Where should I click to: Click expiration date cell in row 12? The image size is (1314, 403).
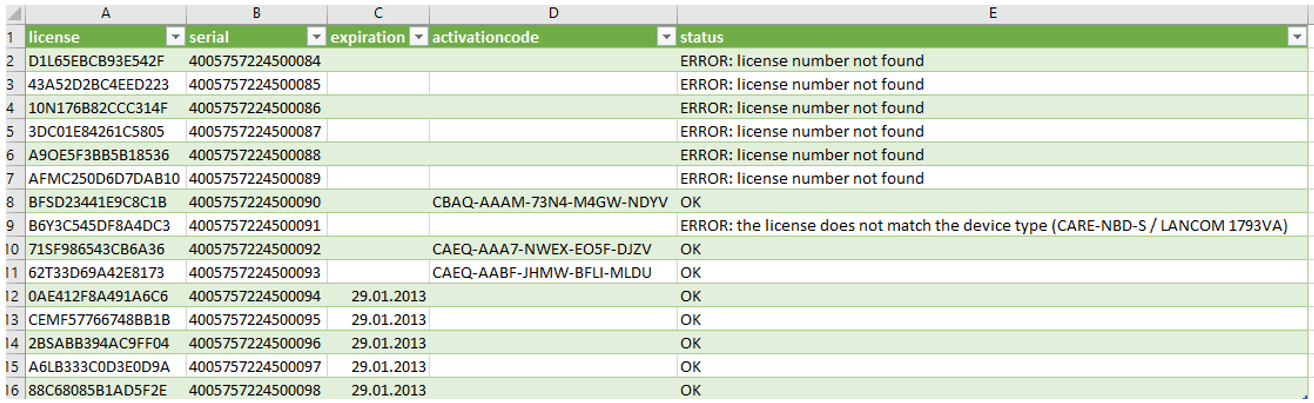[390, 296]
